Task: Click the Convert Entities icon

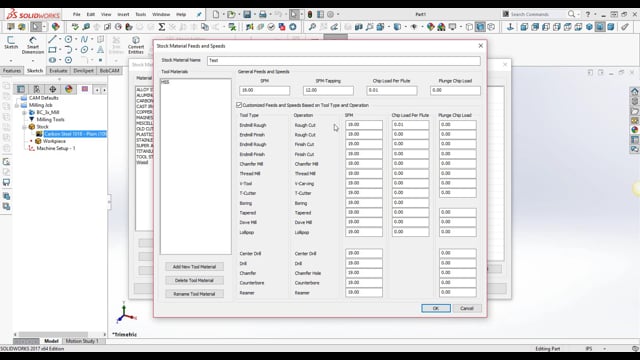Action: tap(136, 44)
